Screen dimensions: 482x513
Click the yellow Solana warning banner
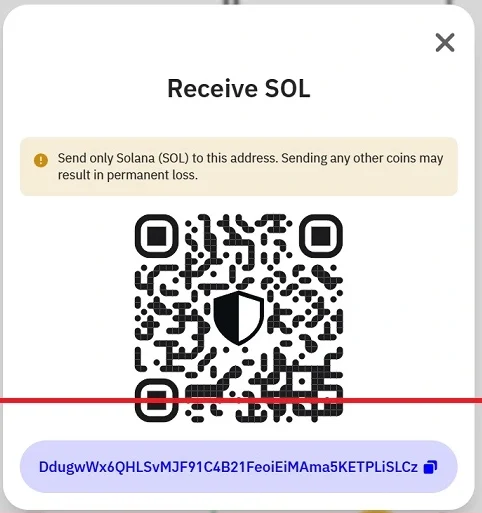click(x=239, y=166)
